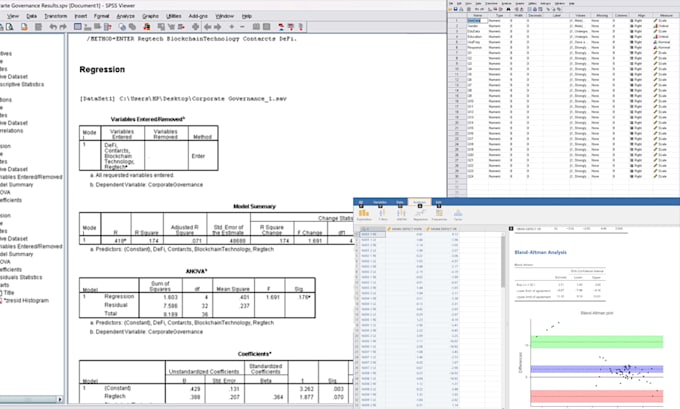Click the Residual row in the ANOVA table
Image resolution: width=680 pixels, height=409 pixels.
click(197, 305)
